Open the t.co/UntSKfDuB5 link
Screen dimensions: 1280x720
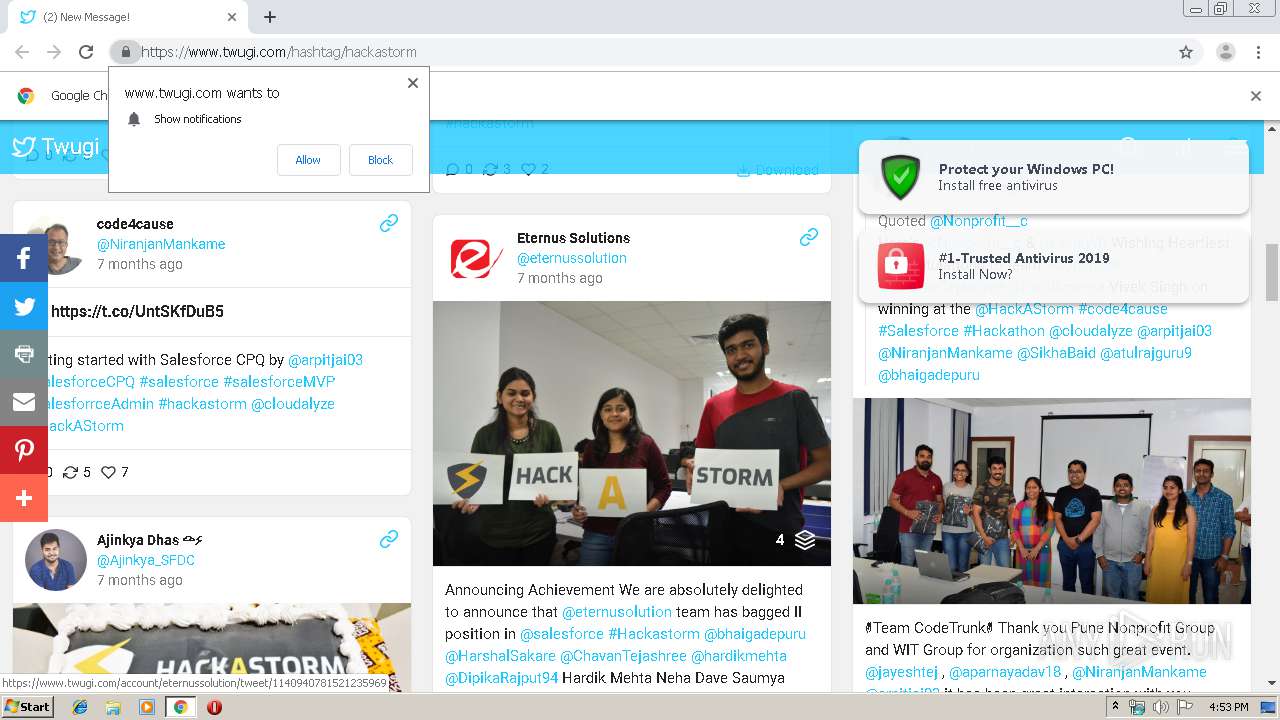point(137,311)
